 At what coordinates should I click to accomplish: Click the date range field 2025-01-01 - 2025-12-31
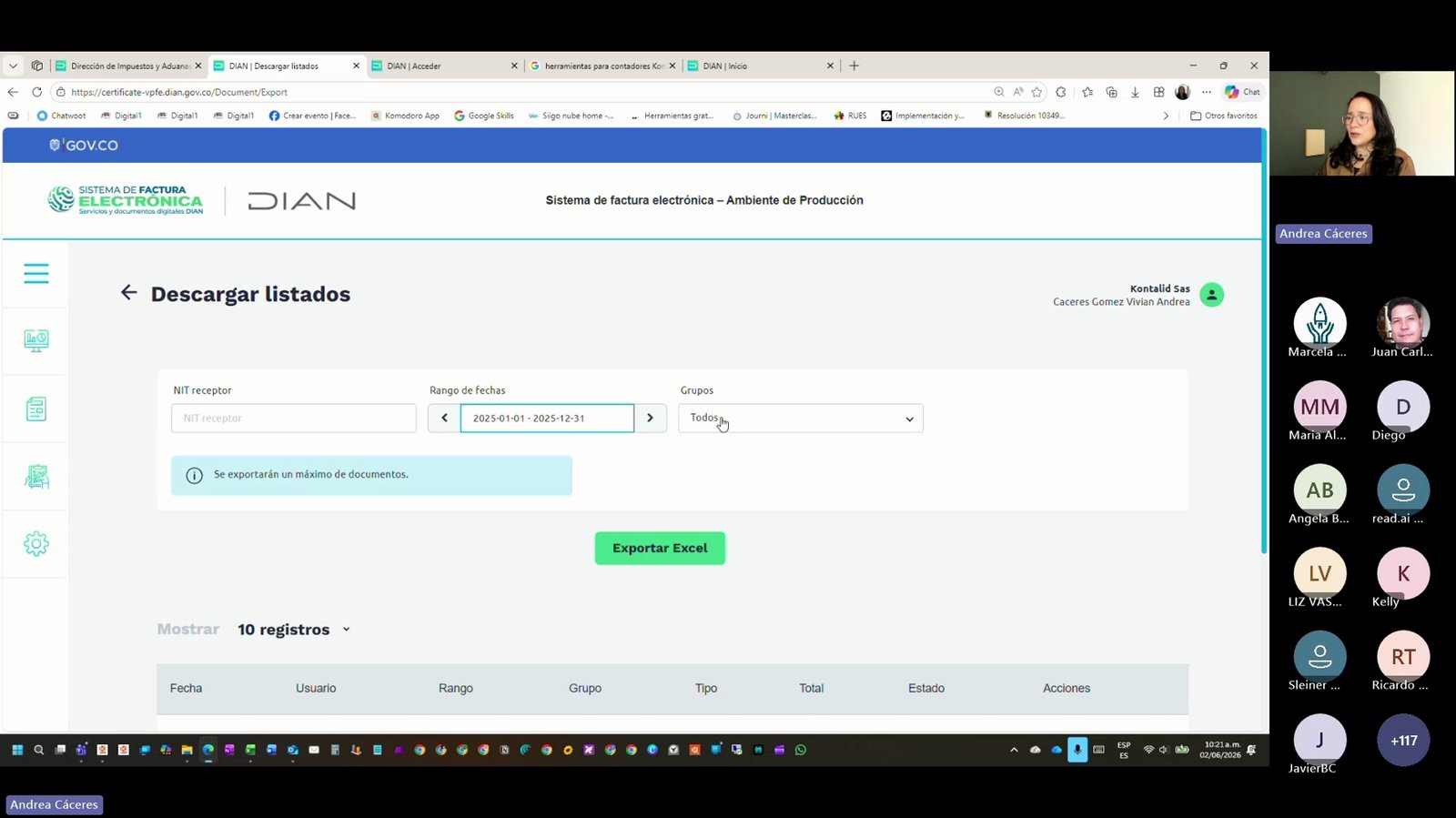(x=547, y=419)
